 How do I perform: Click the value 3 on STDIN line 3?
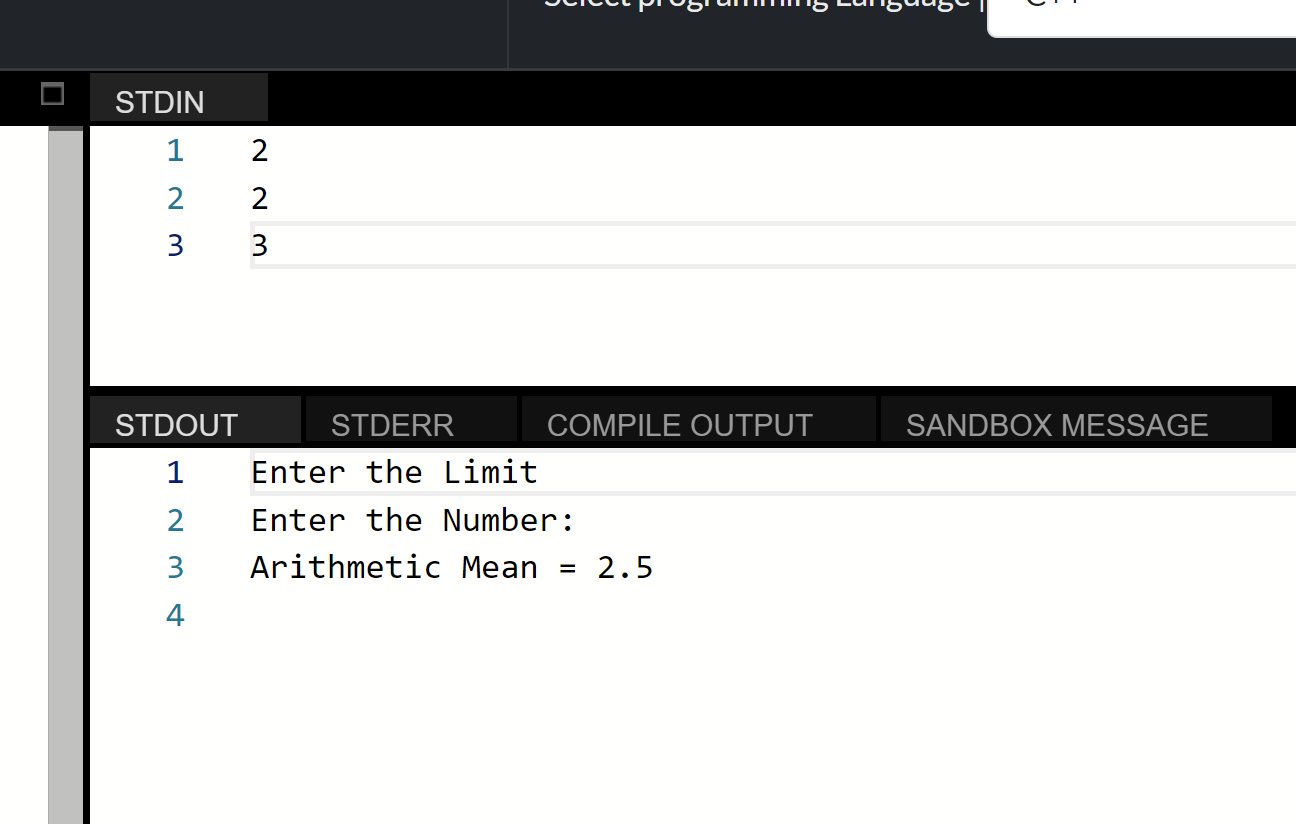point(259,245)
